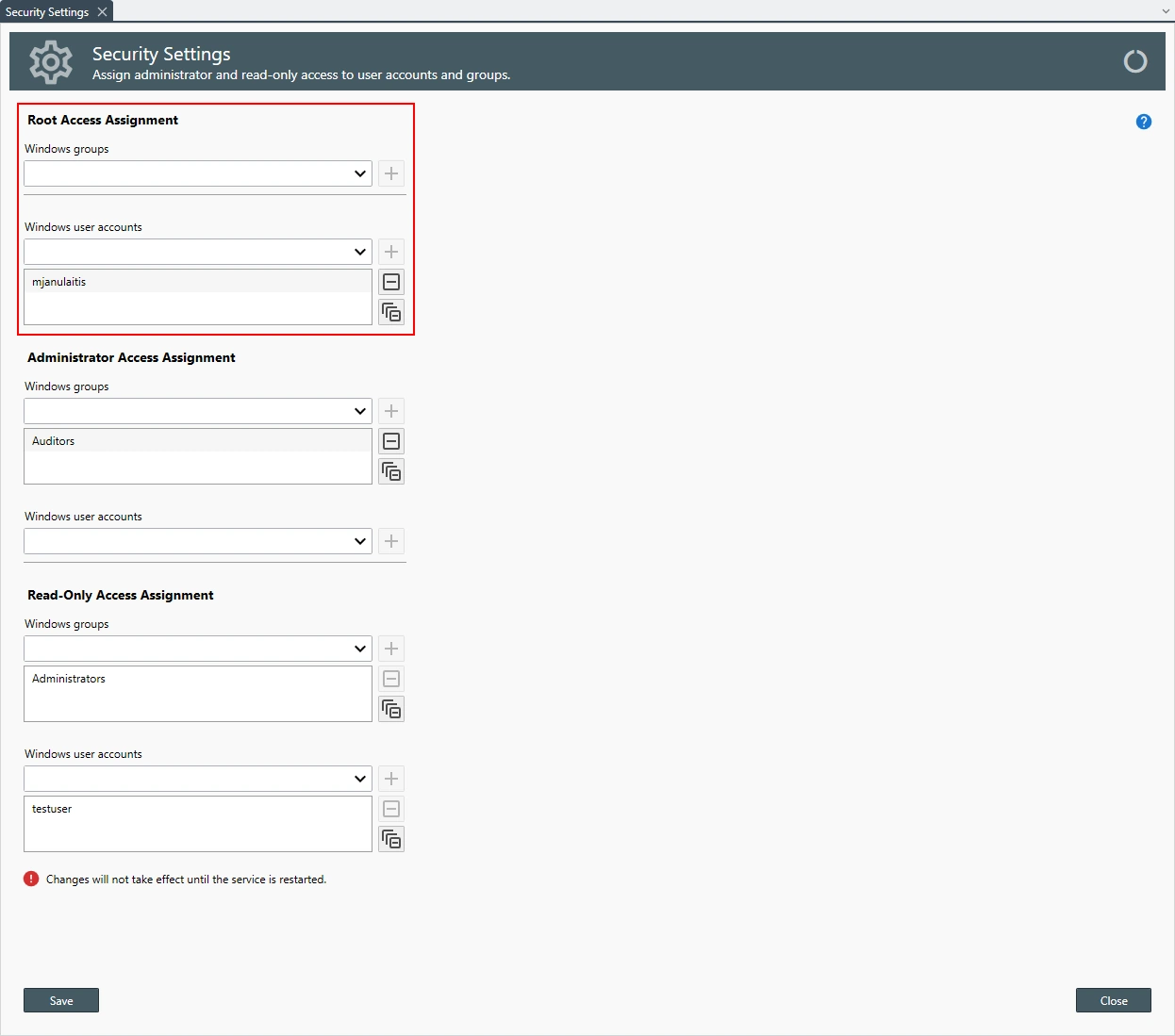1175x1036 pixels.
Task: Remove all groups beside Administrators list
Action: tap(391, 709)
